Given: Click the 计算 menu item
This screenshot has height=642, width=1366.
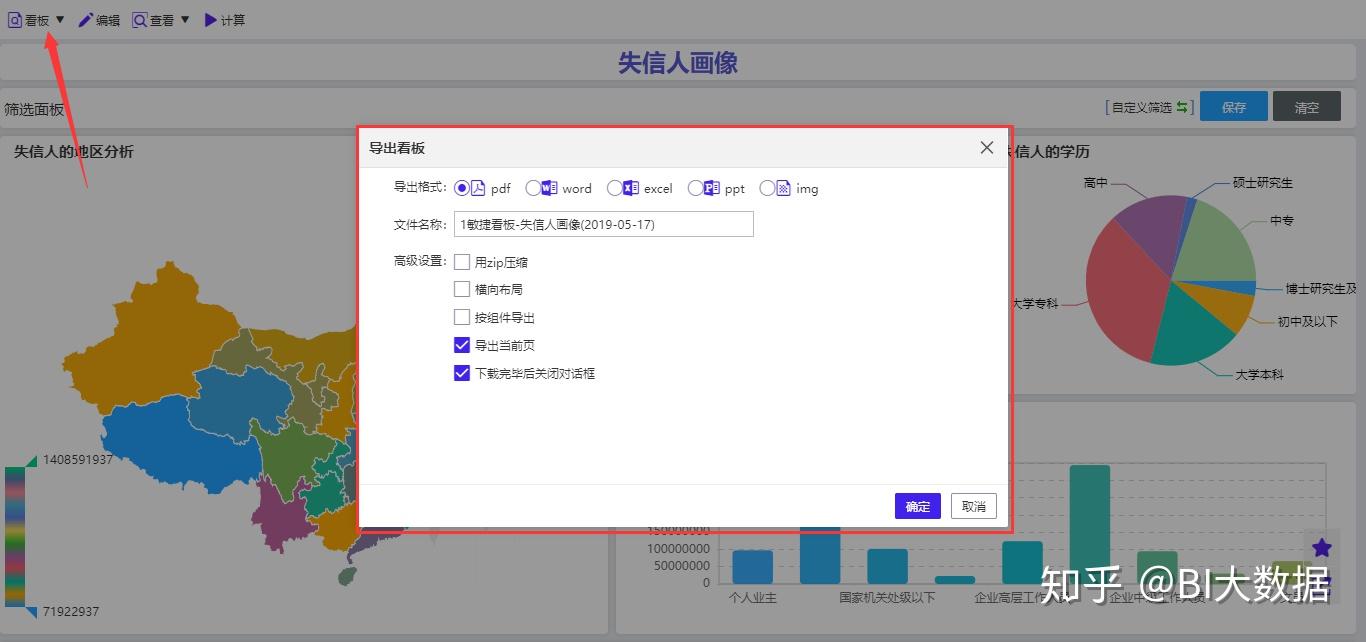Looking at the screenshot, I should pos(230,18).
